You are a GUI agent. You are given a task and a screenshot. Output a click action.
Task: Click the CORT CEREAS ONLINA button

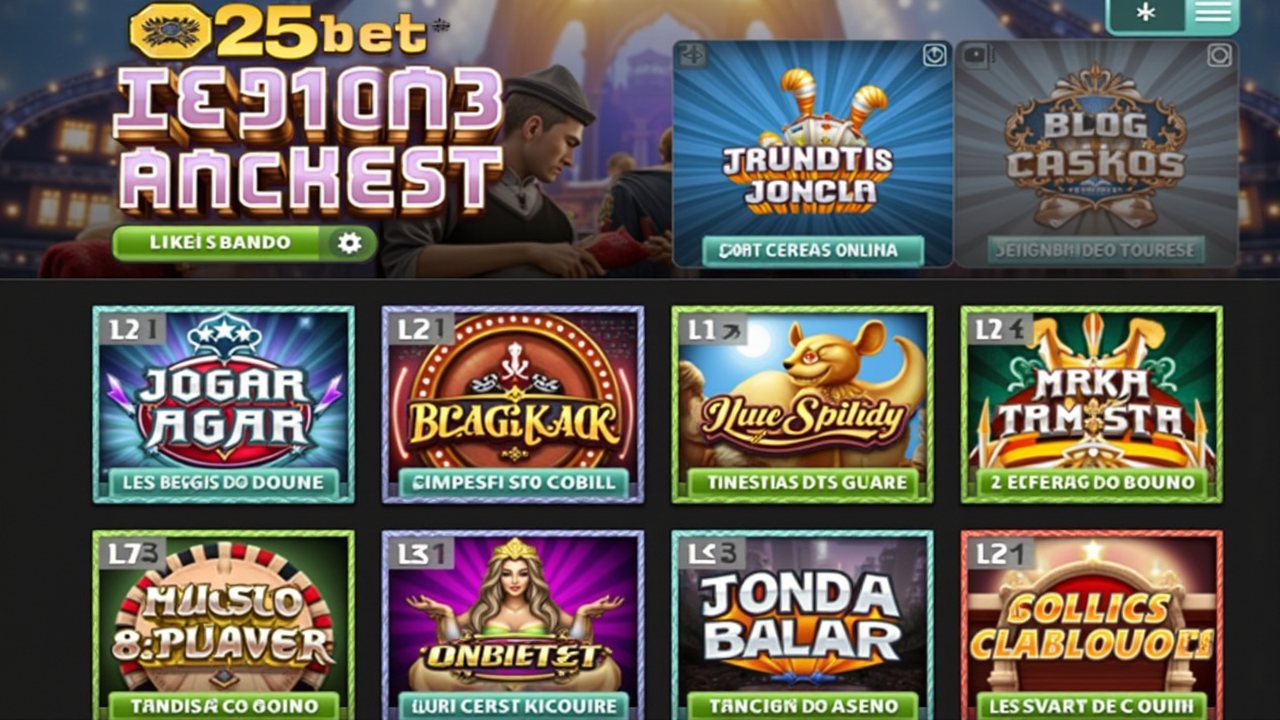point(813,250)
